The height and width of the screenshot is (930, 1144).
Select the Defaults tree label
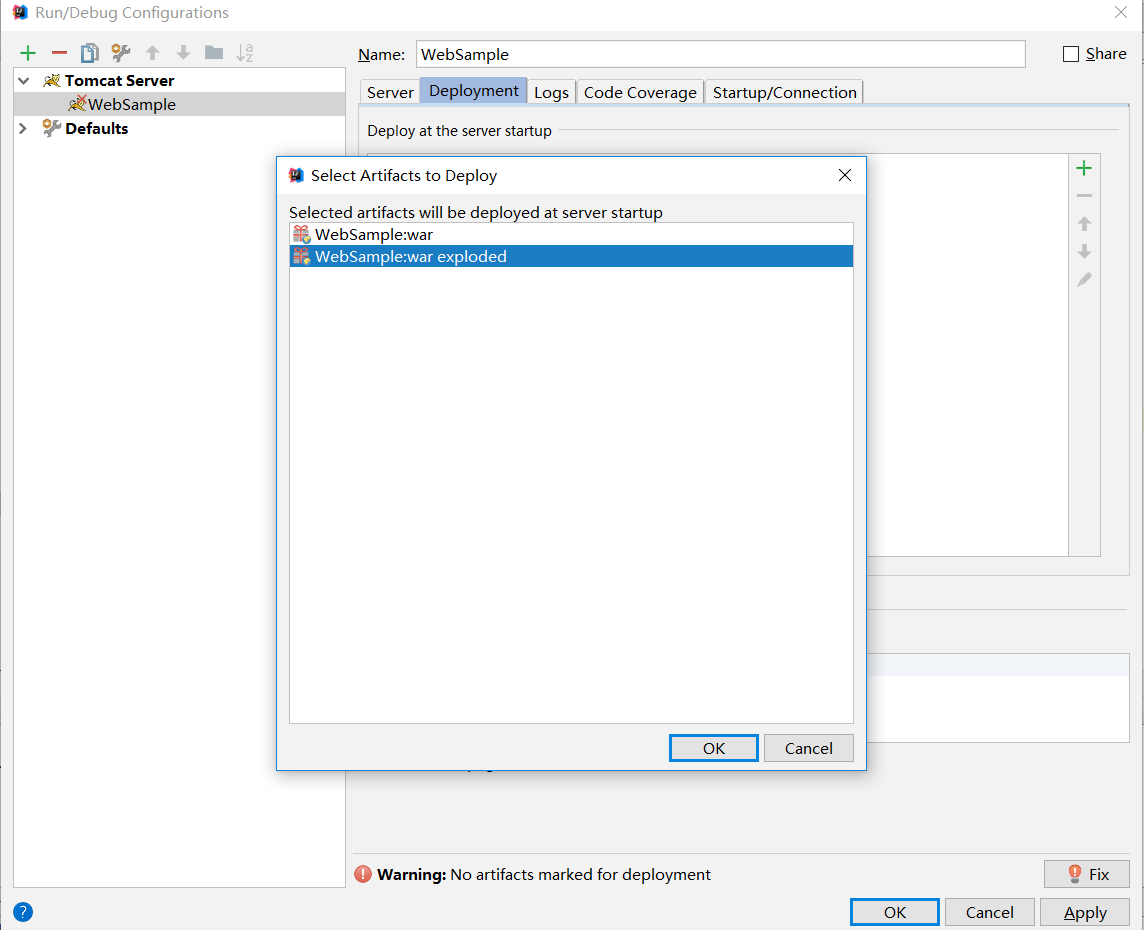pos(96,128)
